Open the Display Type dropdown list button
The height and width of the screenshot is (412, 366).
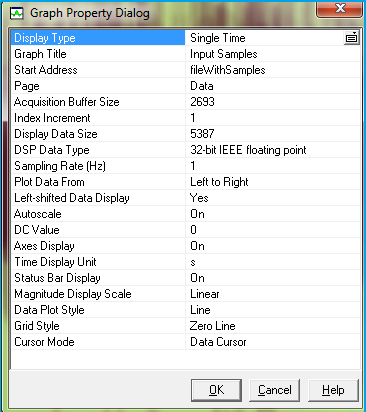[x=351, y=38]
